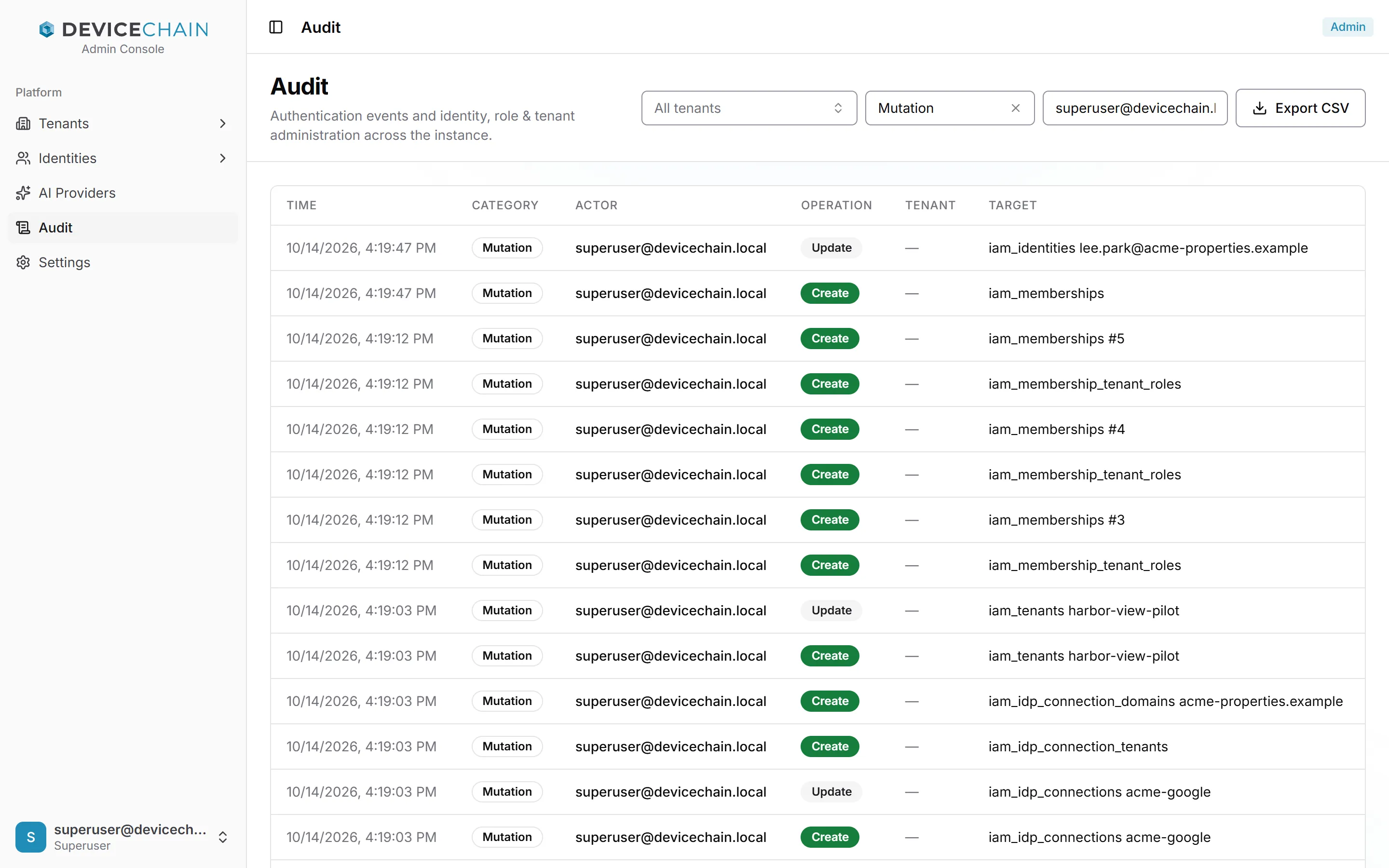The height and width of the screenshot is (868, 1389).
Task: Click Update badge for iam_idp_connections acme-google
Action: coord(831,792)
